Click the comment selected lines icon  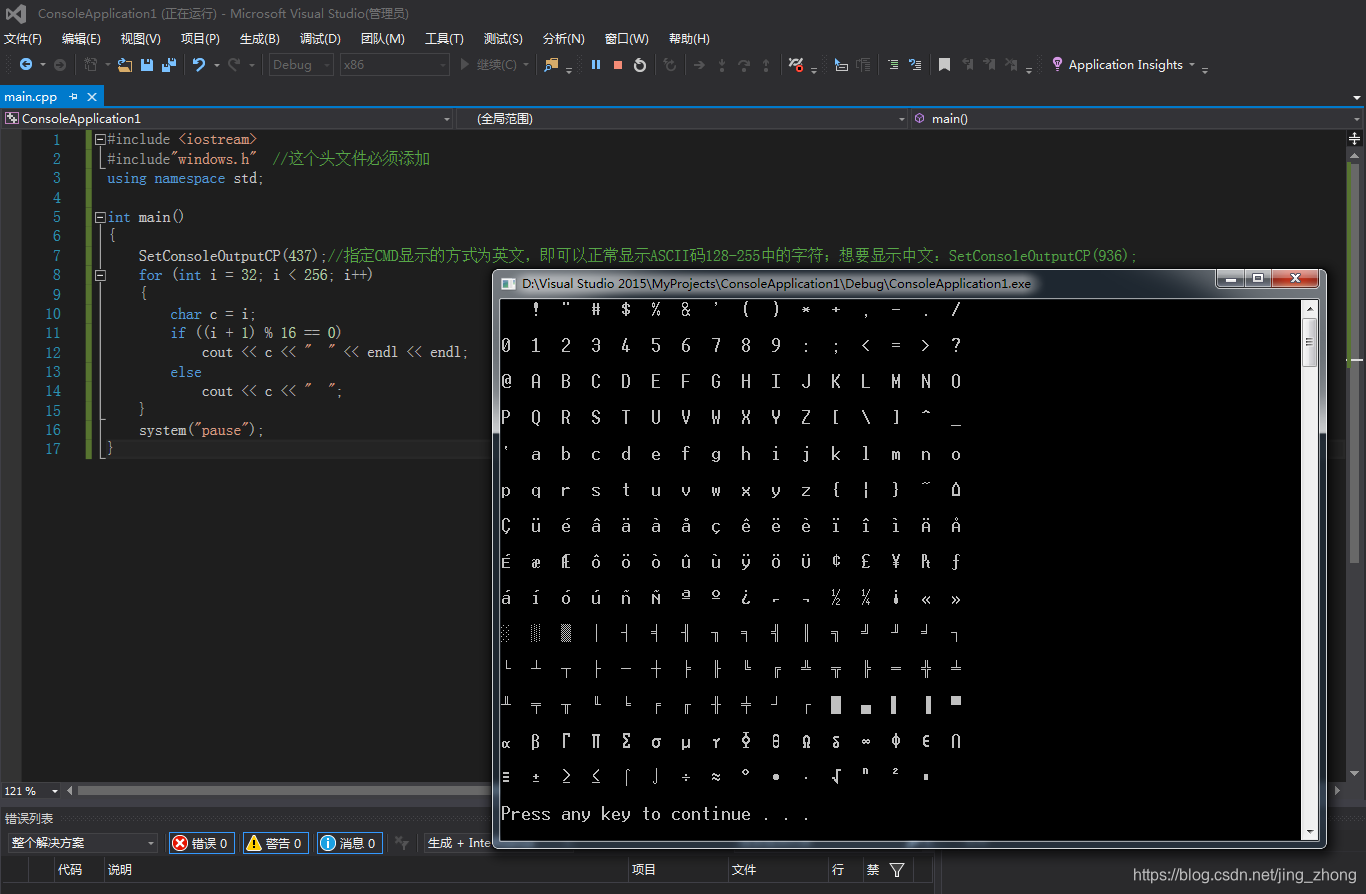(x=893, y=65)
